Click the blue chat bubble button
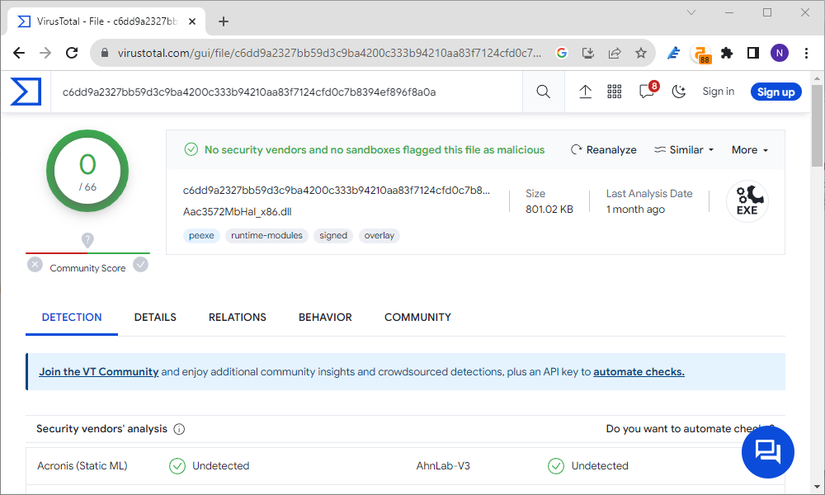The width and height of the screenshot is (825, 495). (x=767, y=451)
